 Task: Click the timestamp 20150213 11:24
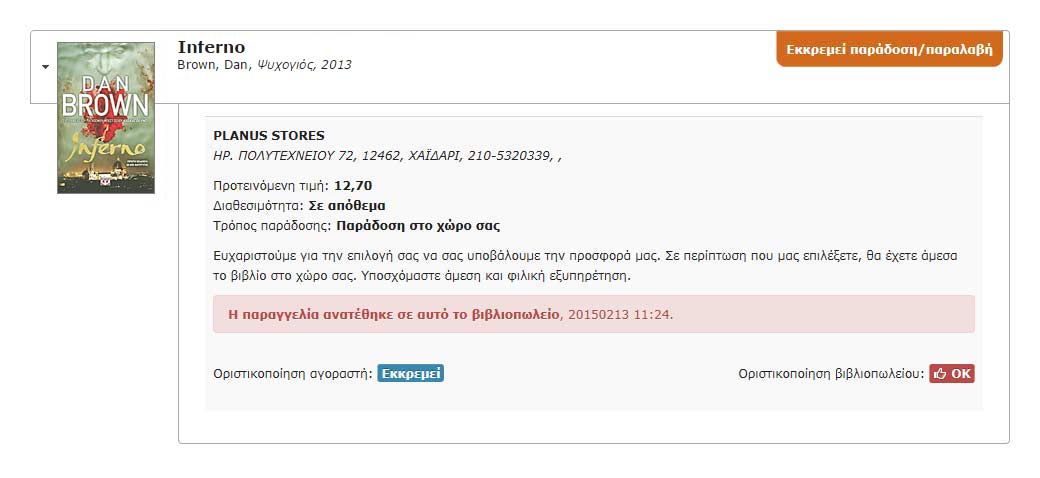[x=620, y=314]
